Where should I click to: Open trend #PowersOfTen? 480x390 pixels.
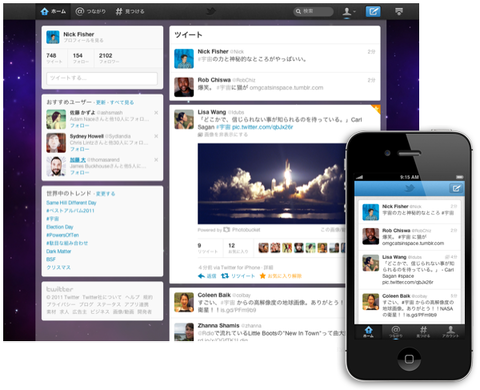[63, 235]
